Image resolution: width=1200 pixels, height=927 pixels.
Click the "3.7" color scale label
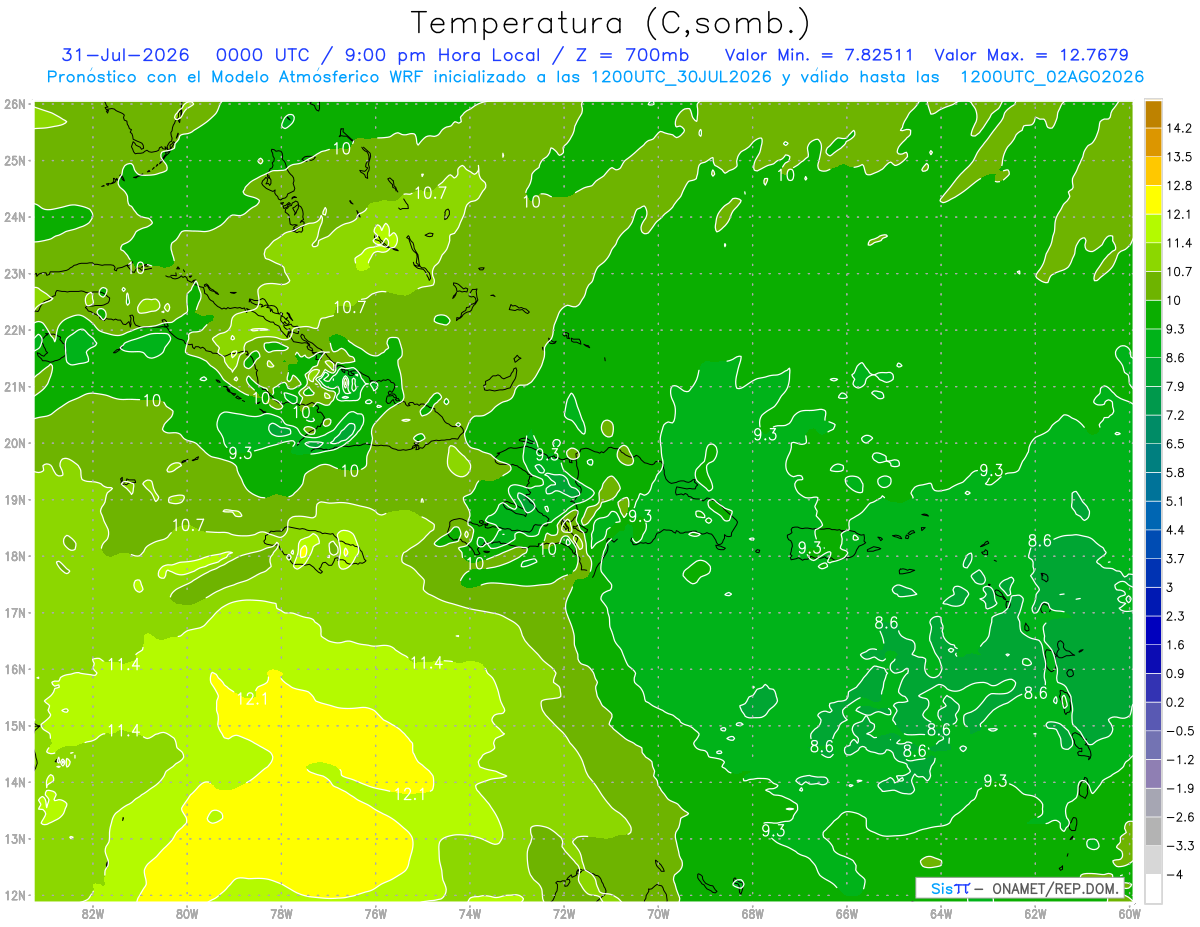coord(1176,558)
